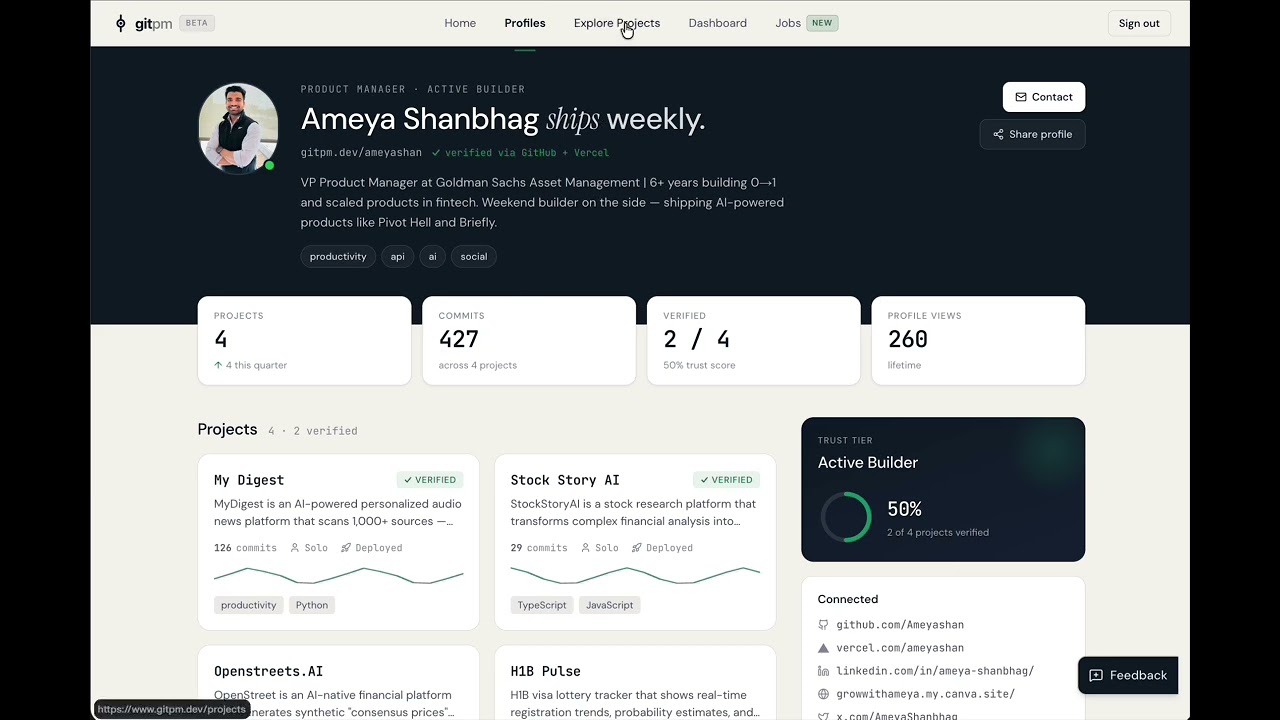Select the Profiles nav tab
Screen dimensions: 1280x720
coord(525,23)
